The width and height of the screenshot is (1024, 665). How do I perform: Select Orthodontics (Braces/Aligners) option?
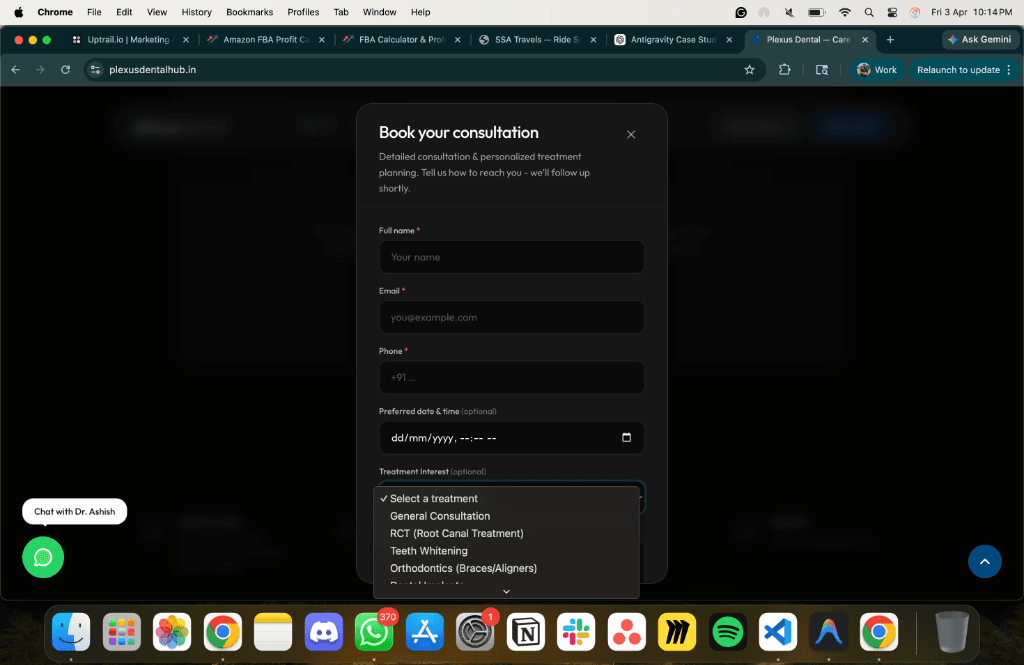[x=463, y=568]
